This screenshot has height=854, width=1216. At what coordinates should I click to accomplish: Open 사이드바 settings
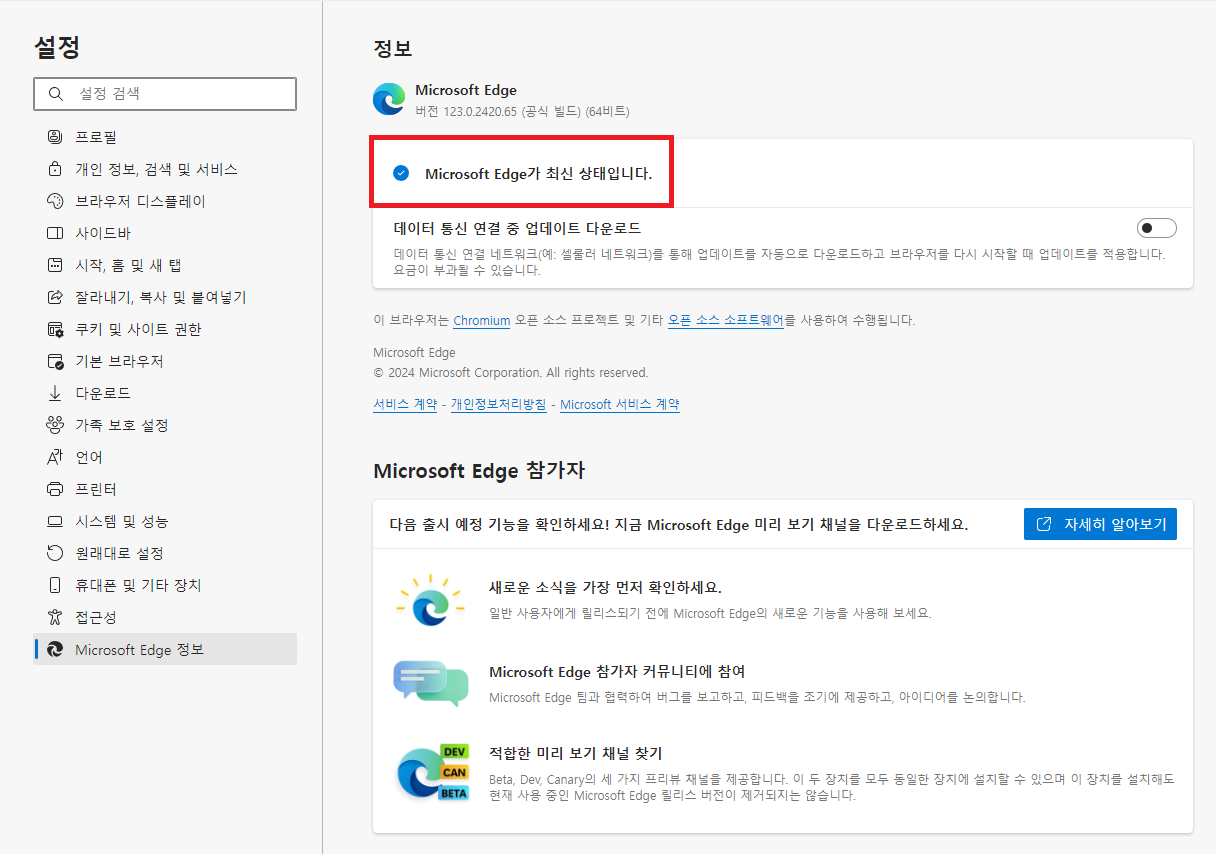tap(165, 233)
